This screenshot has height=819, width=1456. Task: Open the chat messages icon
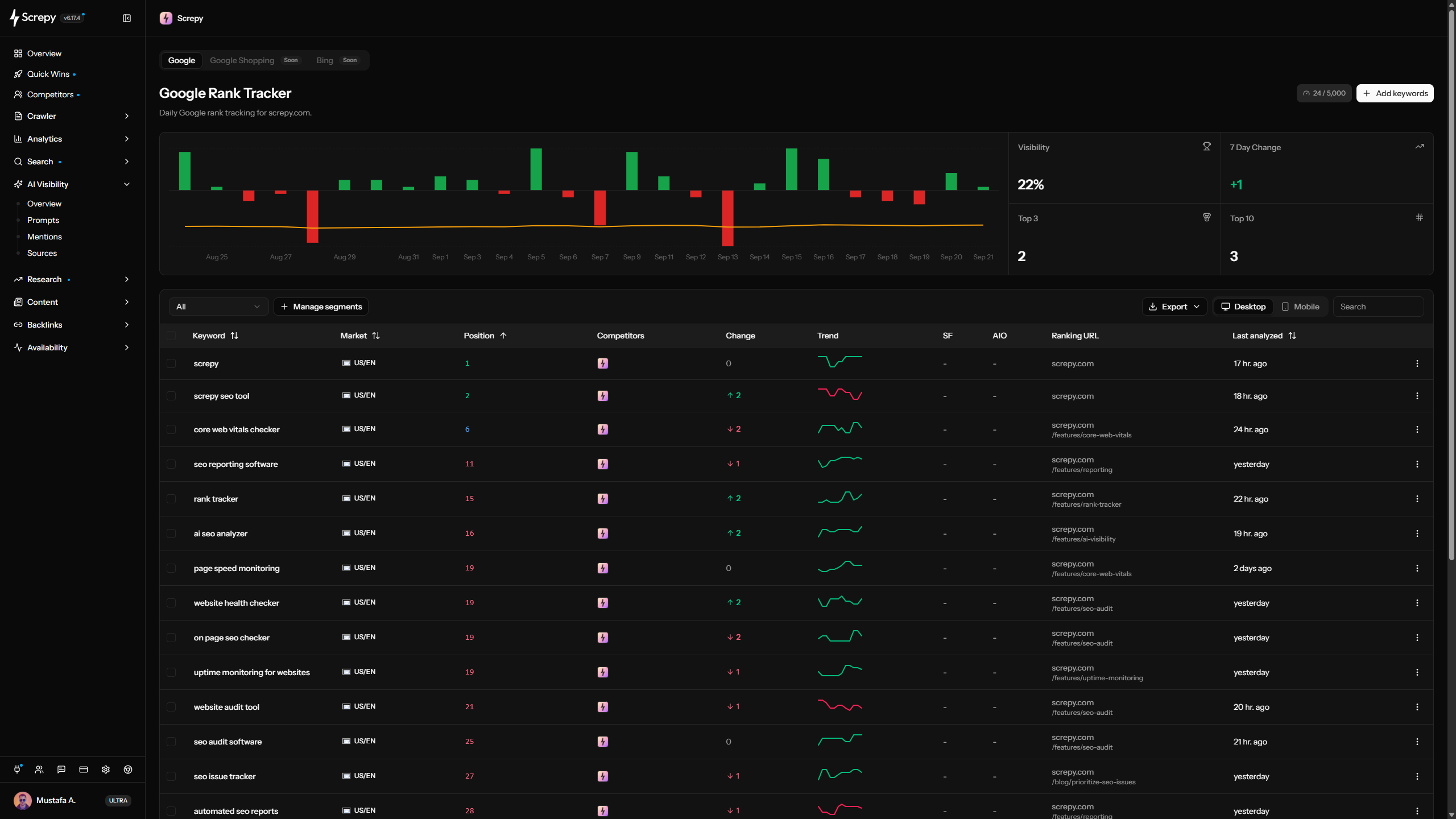61,770
